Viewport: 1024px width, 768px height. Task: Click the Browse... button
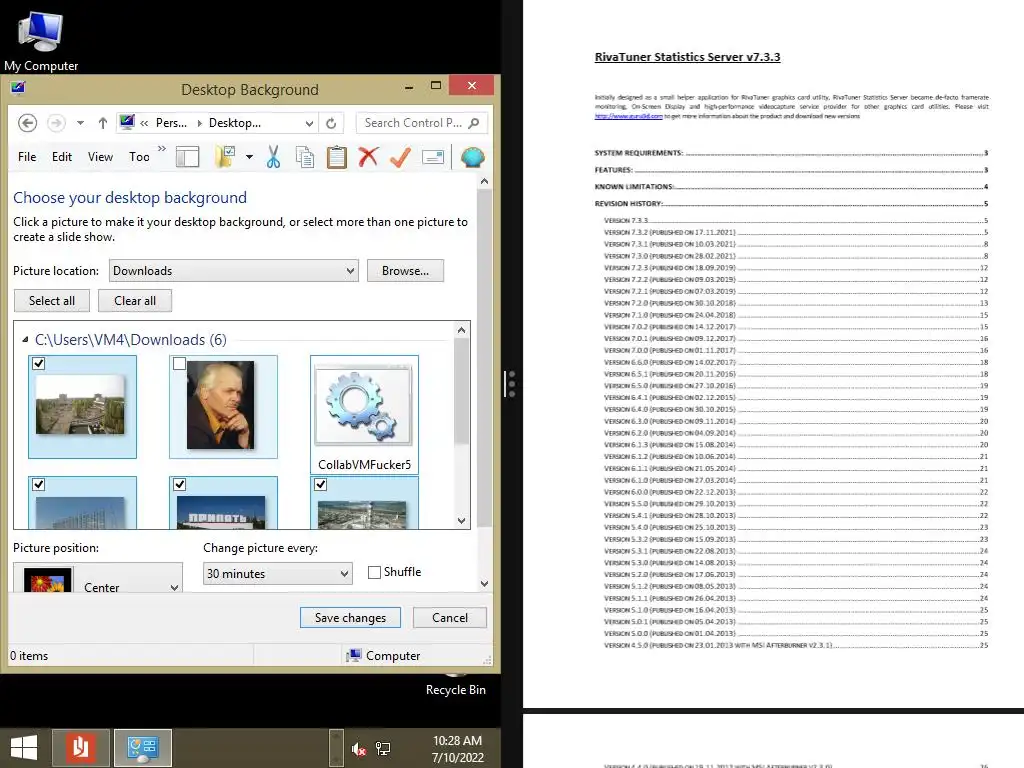pyautogui.click(x=405, y=270)
